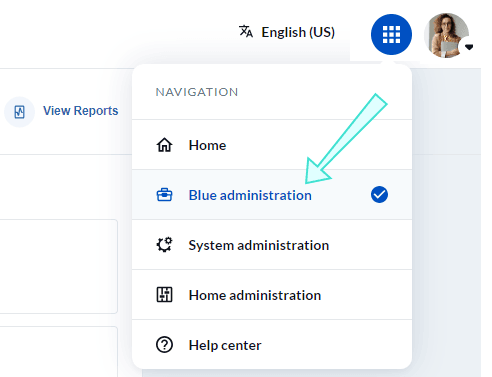Screen dimensions: 492x377
Task: Open the View Reports link
Action: pos(81,111)
